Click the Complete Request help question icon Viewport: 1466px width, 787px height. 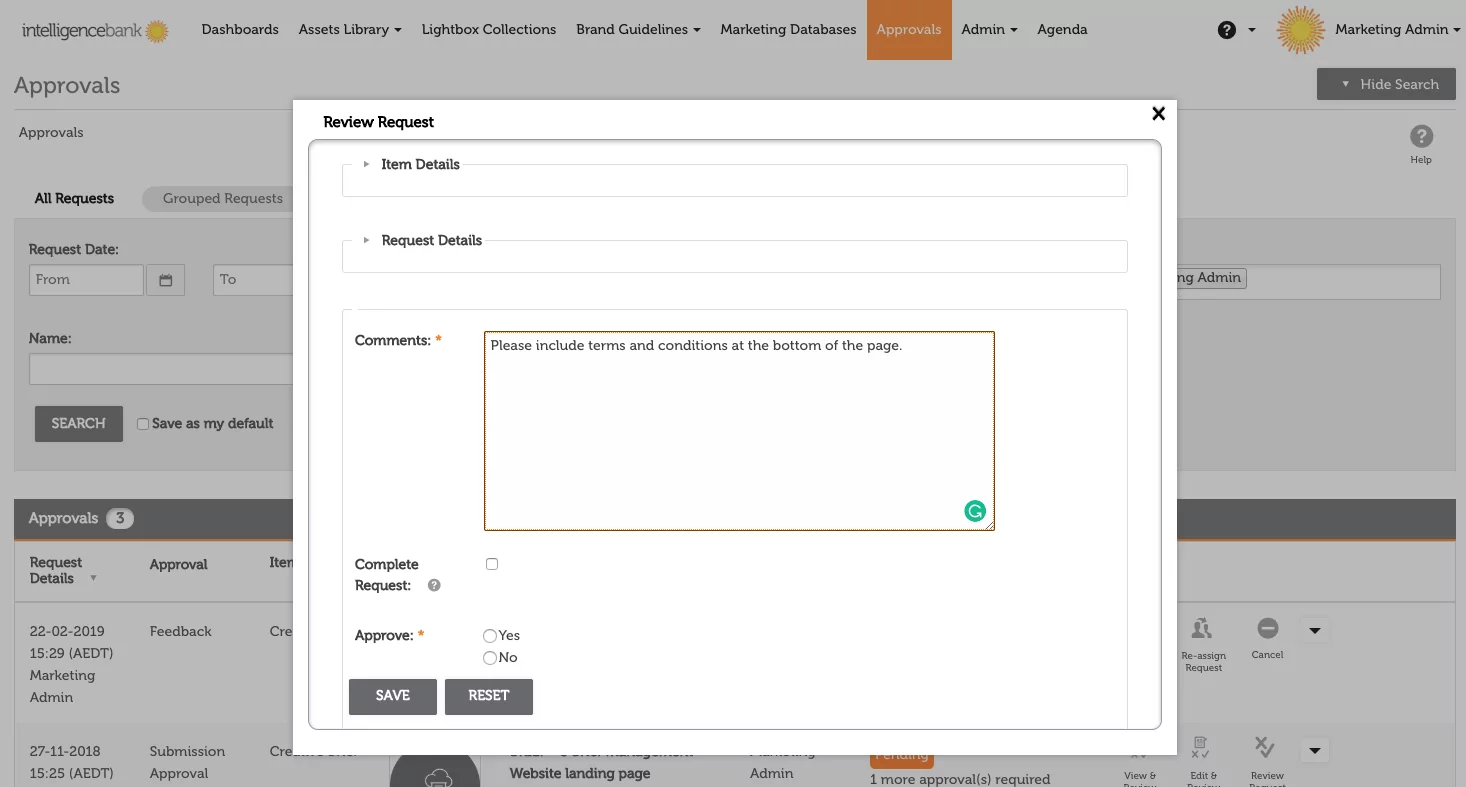pyautogui.click(x=434, y=586)
